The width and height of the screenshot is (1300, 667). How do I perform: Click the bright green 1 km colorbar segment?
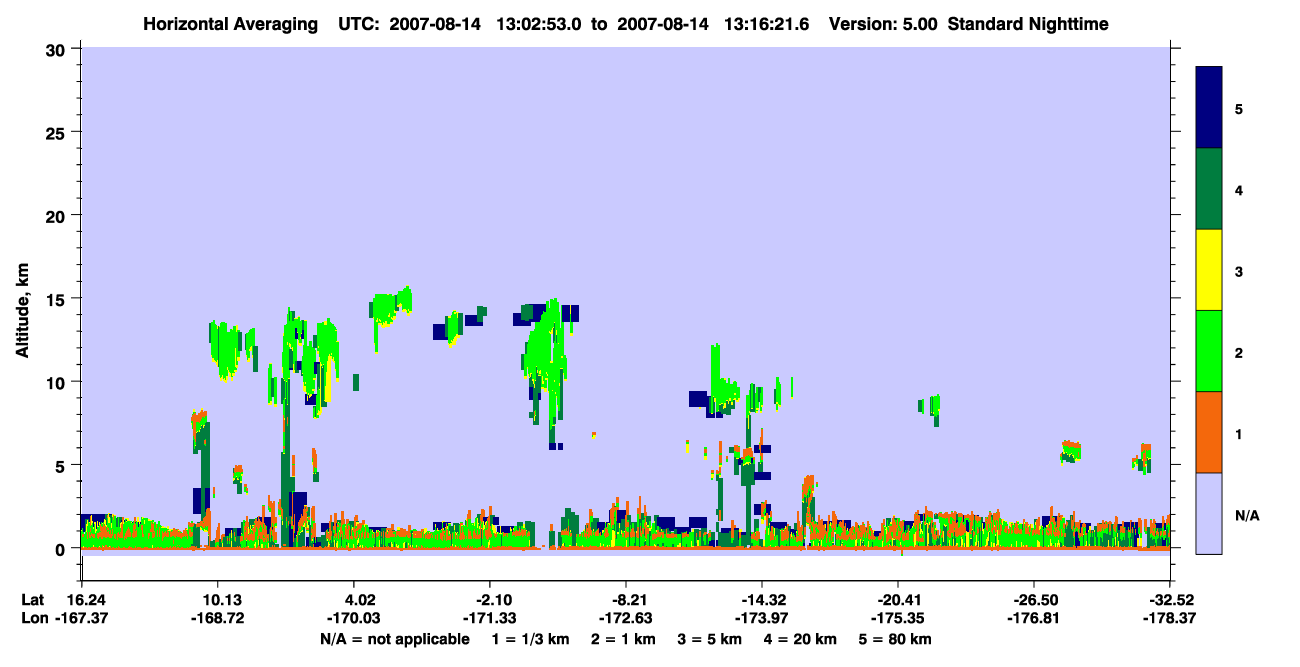1209,351
